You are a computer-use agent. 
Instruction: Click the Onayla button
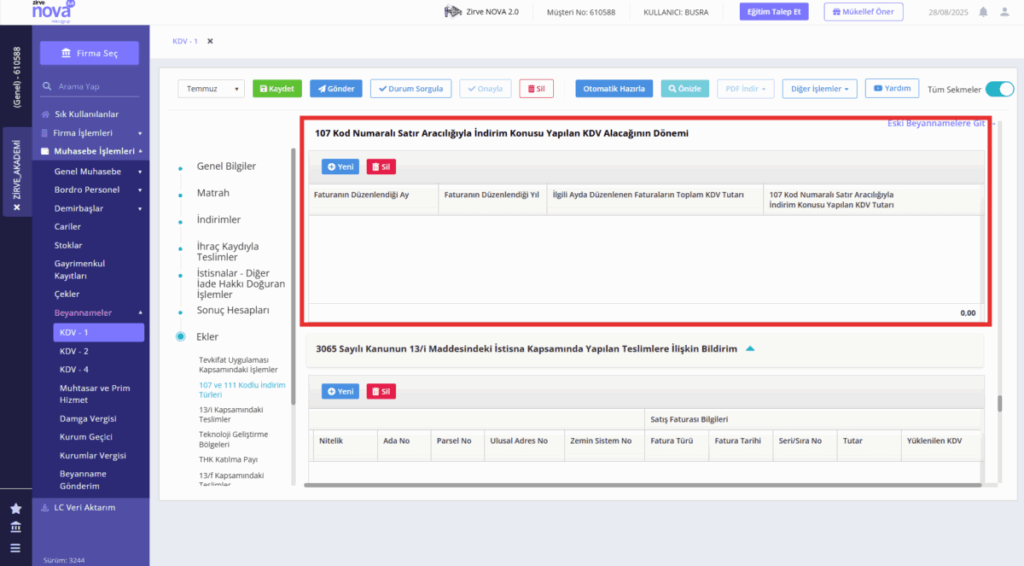[x=485, y=89]
